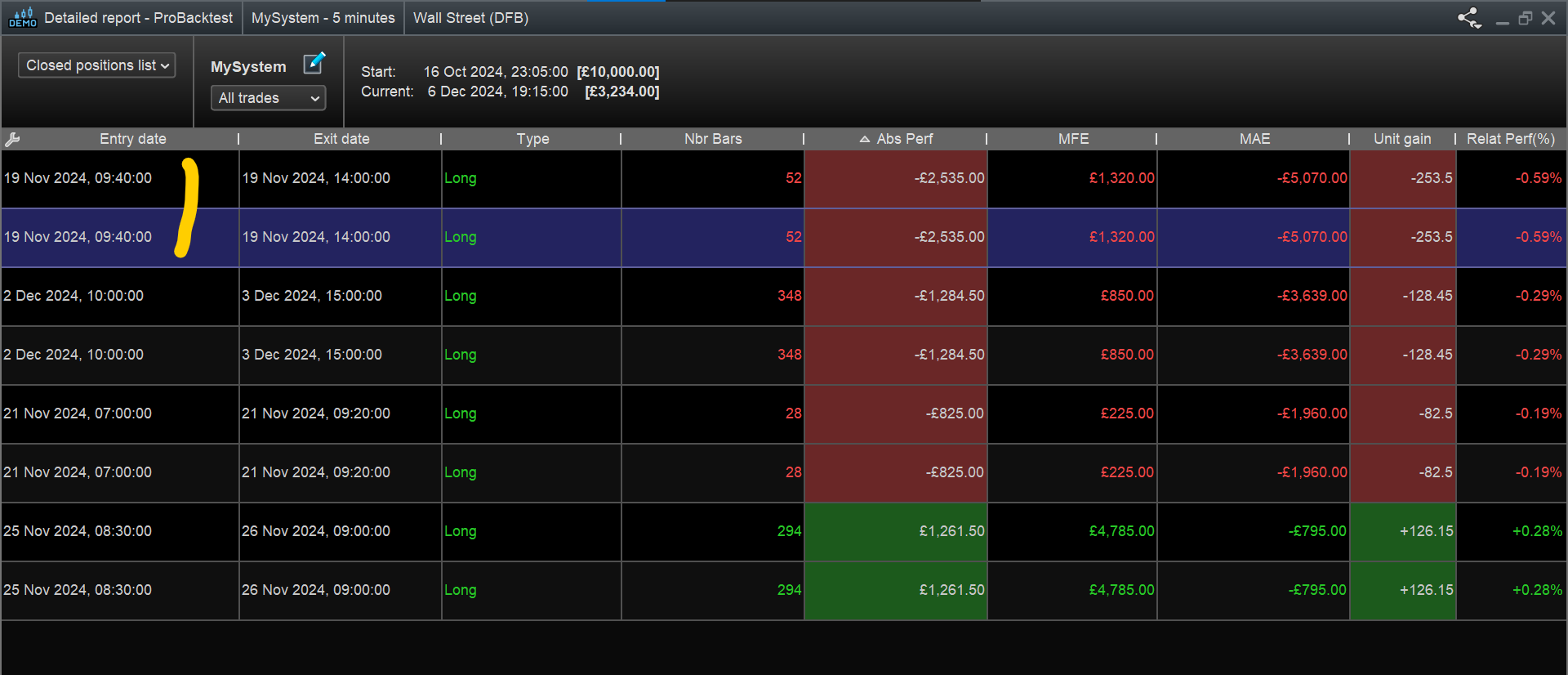Click second row with 3 Dec 2024, 15:00:00 exit
This screenshot has height=675, width=1568.
[x=312, y=355]
